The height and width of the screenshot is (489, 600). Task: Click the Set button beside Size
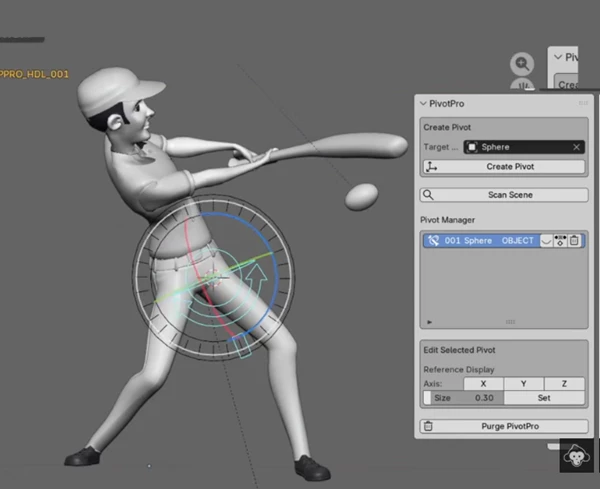544,398
